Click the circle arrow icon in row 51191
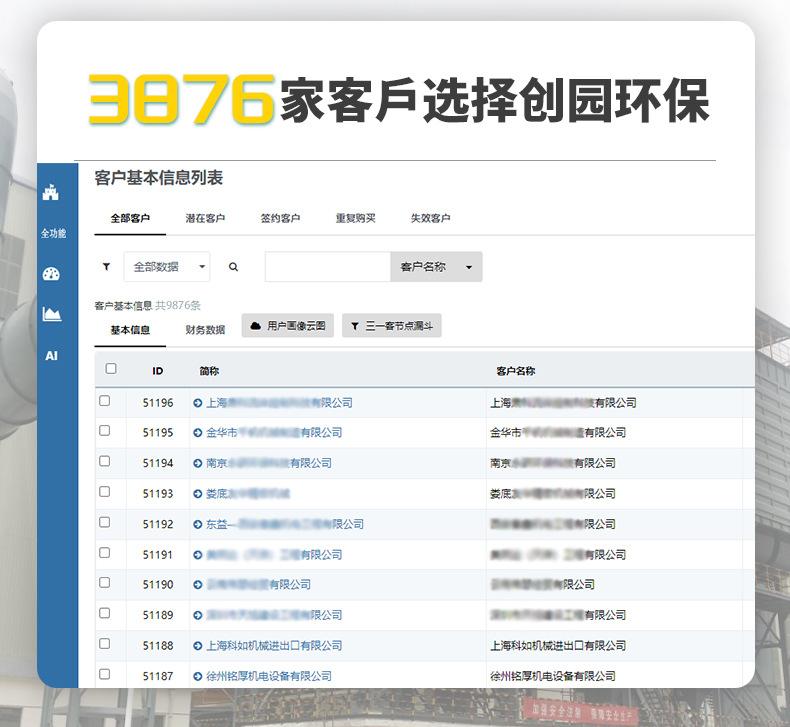Viewport: 790px width, 727px height. [198, 555]
